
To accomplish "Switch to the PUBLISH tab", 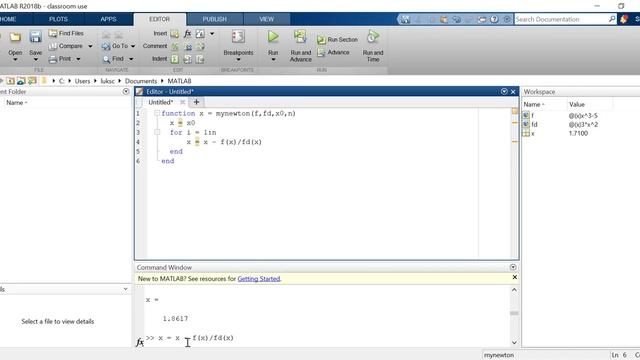I will [x=215, y=19].
